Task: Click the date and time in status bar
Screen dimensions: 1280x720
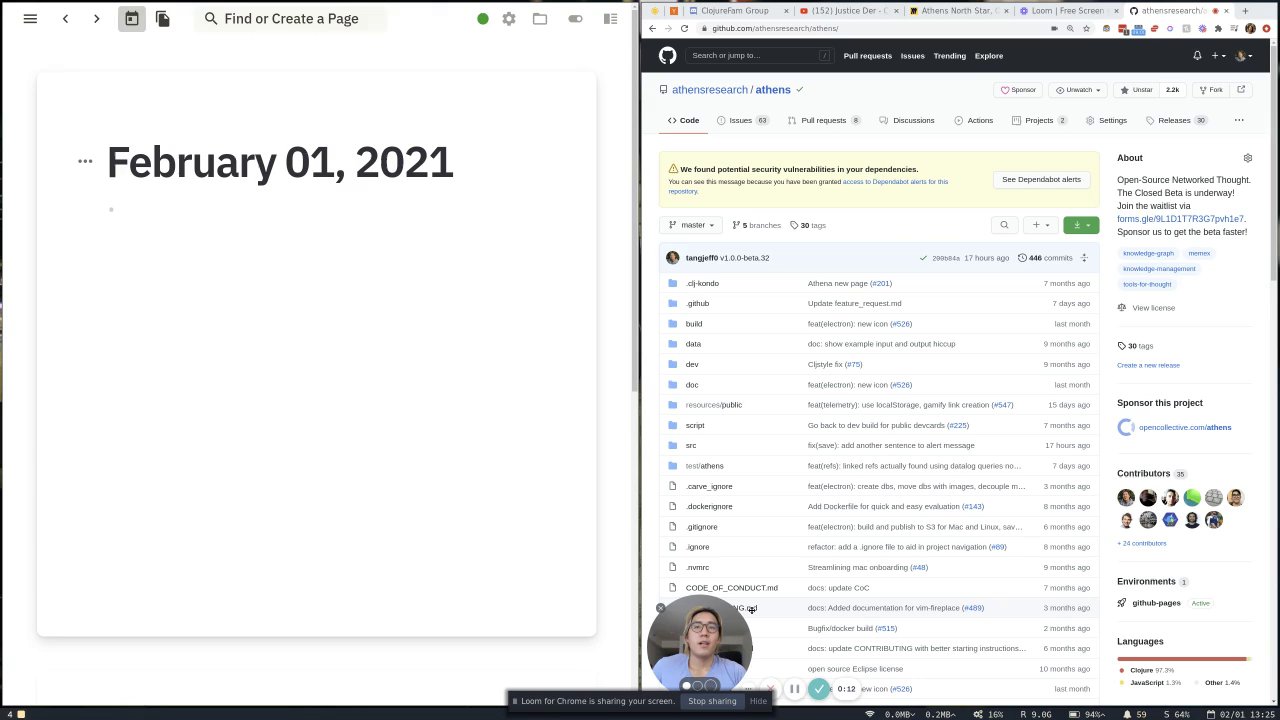Action: tap(1242, 714)
